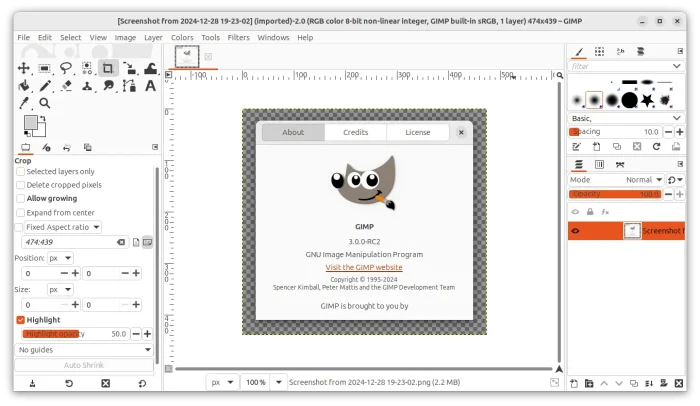Screen dimensions: 700x406
Task: Open the File menu
Action: click(x=24, y=38)
